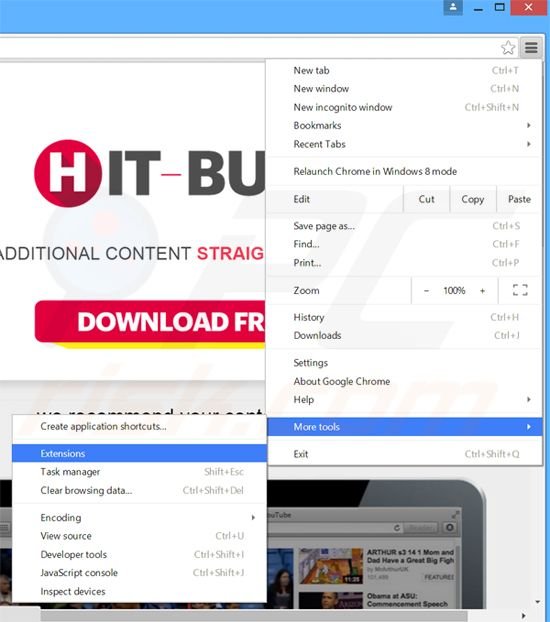Click the horizontal scrollbar right arrow
Viewport: 550px width, 622px height.
click(x=524, y=616)
